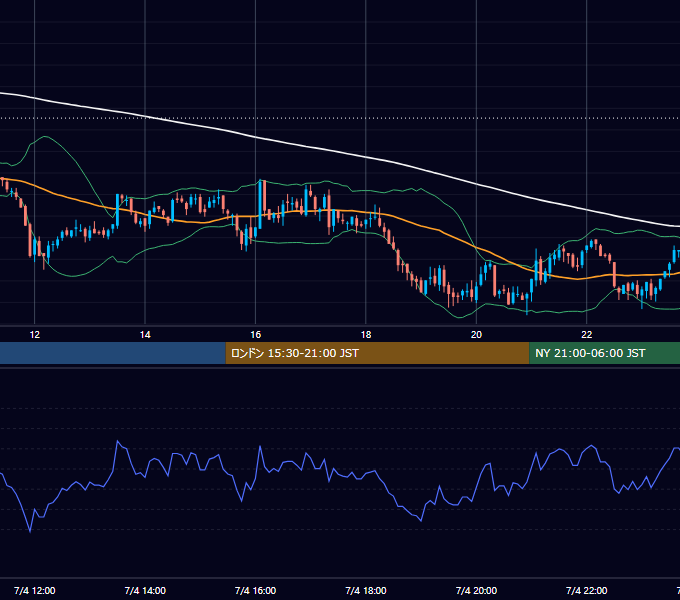Click the price axis label 14
This screenshot has width=680, height=600.
click(x=145, y=335)
